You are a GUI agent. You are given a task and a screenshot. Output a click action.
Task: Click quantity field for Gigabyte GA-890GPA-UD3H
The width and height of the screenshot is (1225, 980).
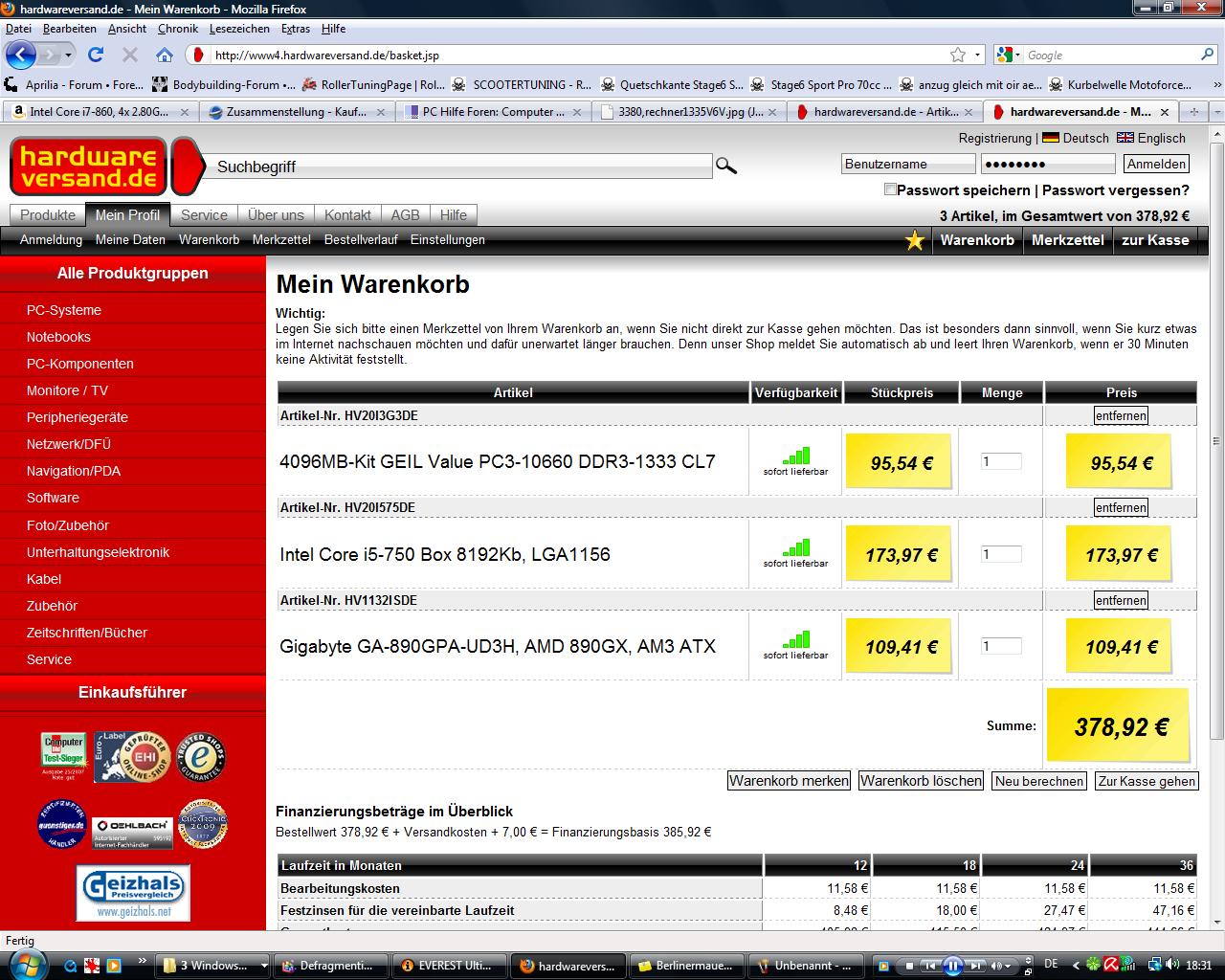pyautogui.click(x=1001, y=646)
